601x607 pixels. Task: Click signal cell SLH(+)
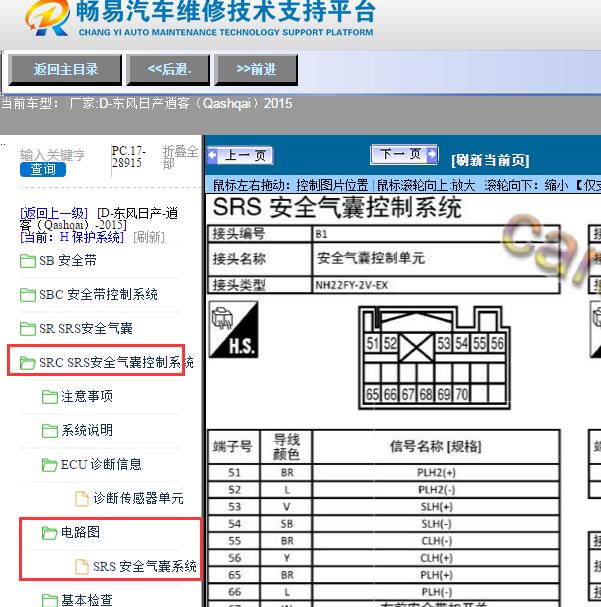point(436,507)
